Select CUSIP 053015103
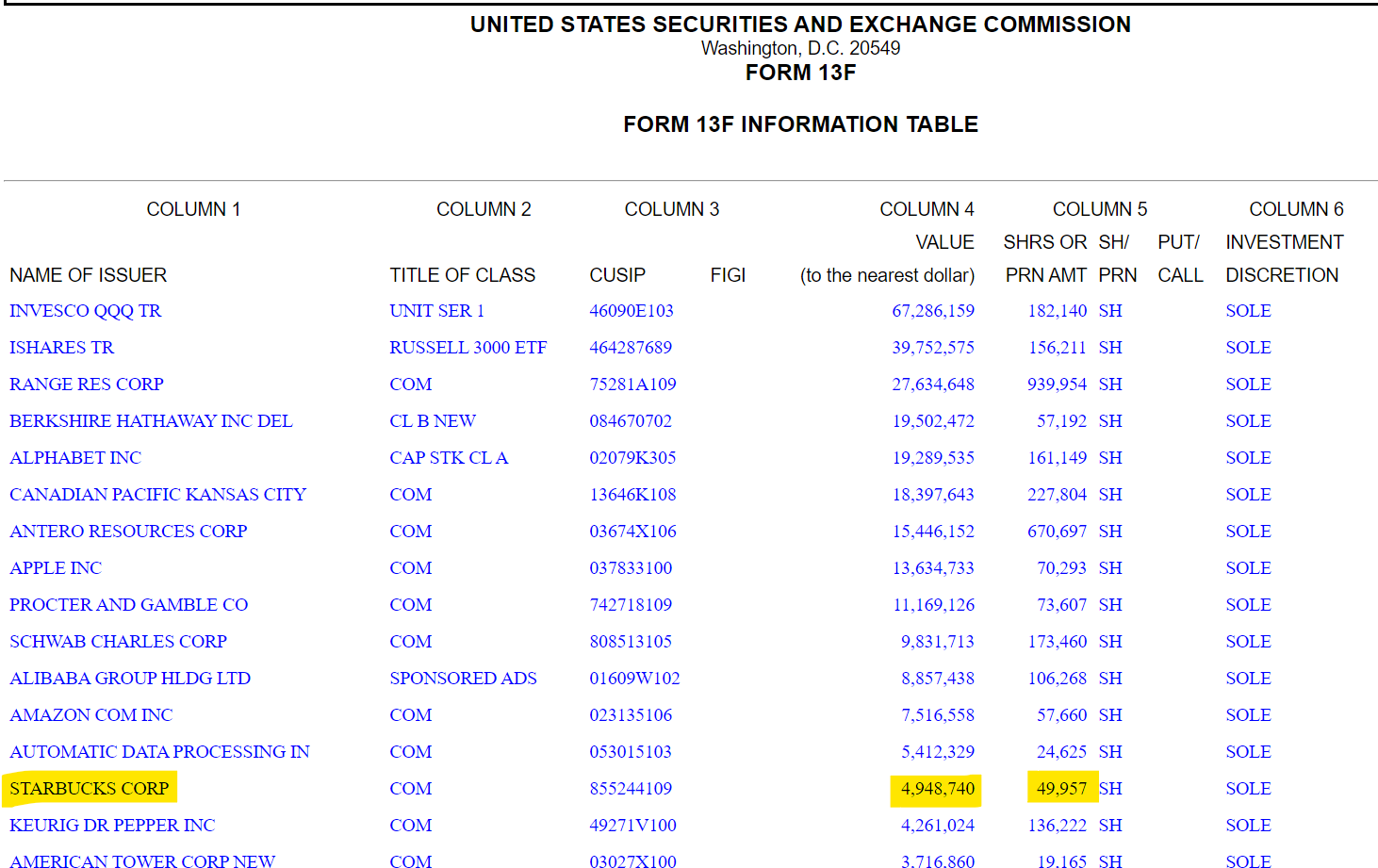Viewport: 1378px width, 868px height. [x=631, y=752]
